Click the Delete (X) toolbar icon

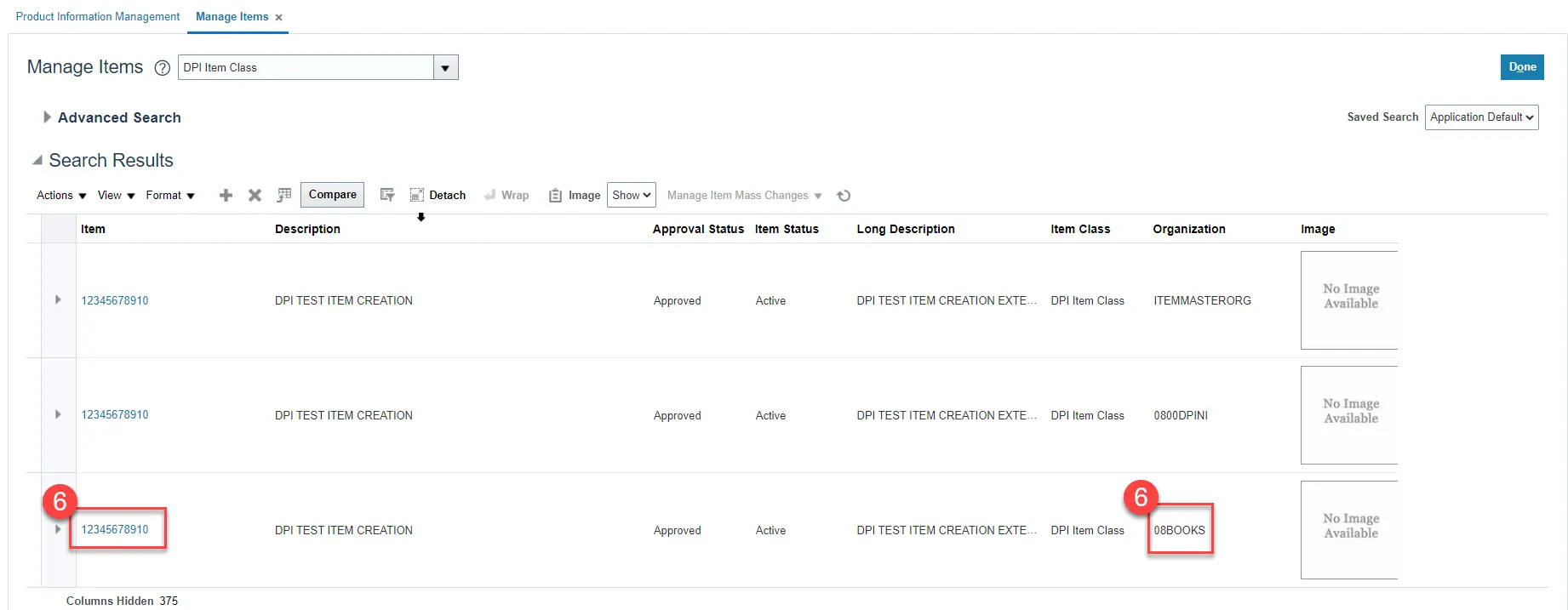click(x=255, y=196)
